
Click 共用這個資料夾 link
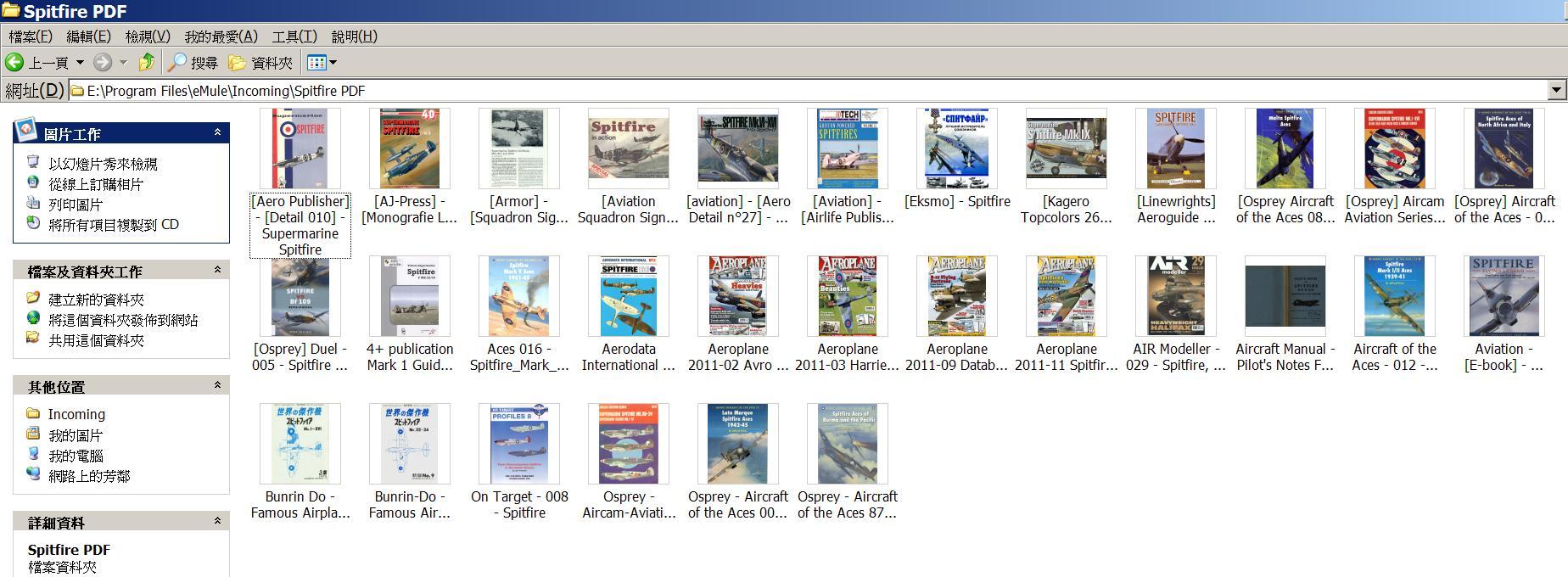tap(96, 340)
